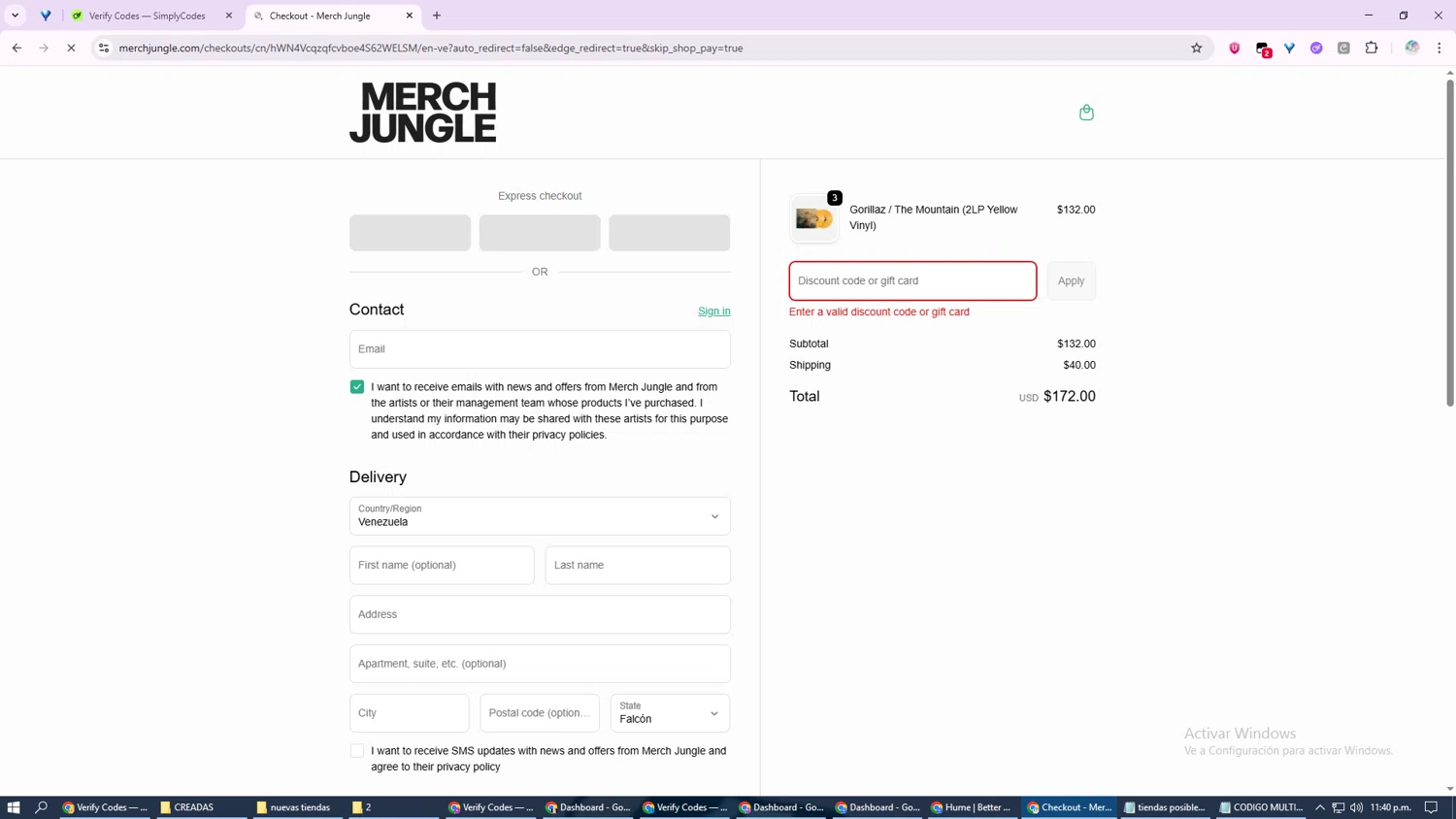Image resolution: width=1456 pixels, height=819 pixels.
Task: Show hidden system tray icons
Action: (1320, 807)
